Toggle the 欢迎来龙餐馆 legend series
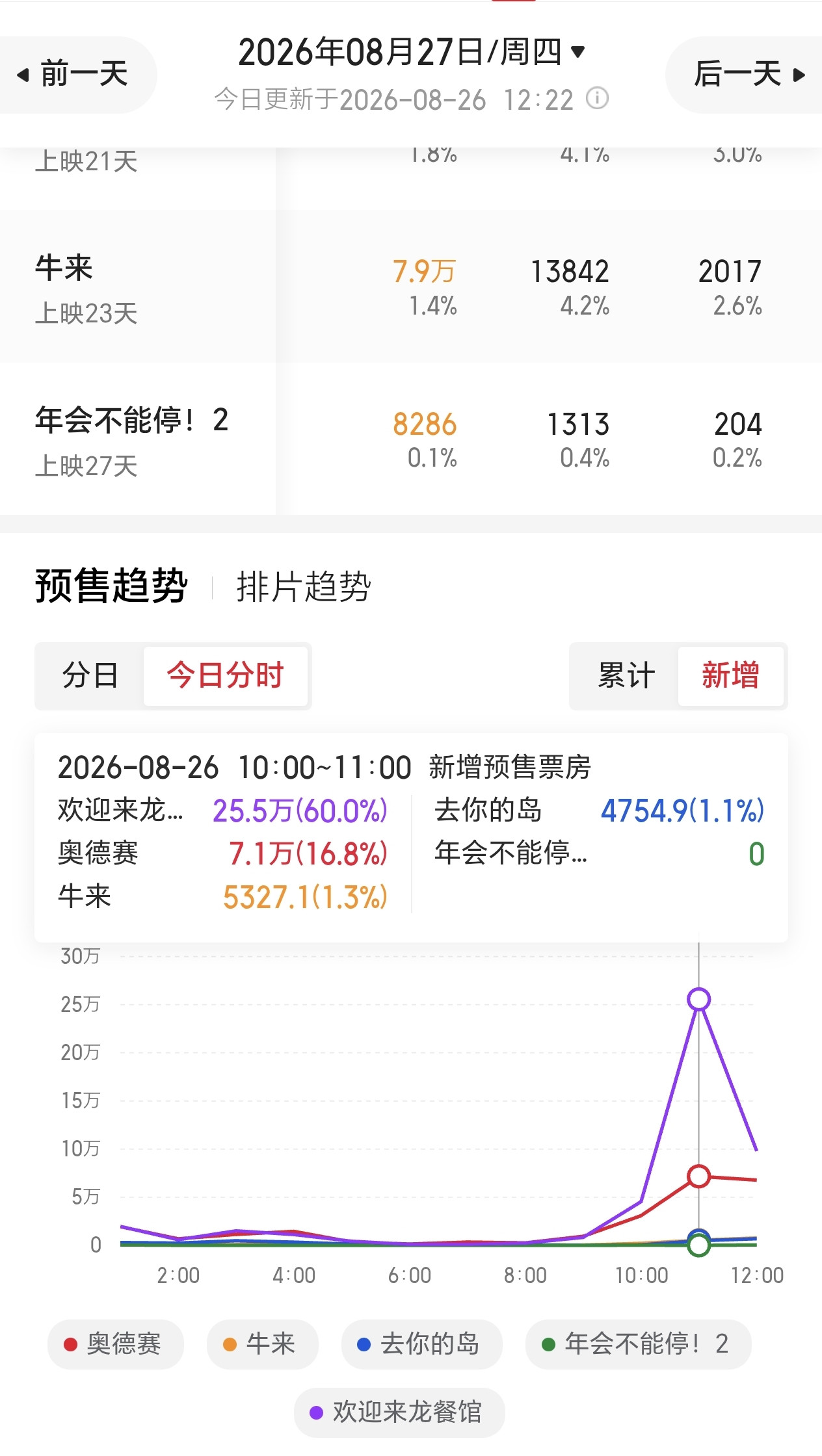 point(399,1412)
